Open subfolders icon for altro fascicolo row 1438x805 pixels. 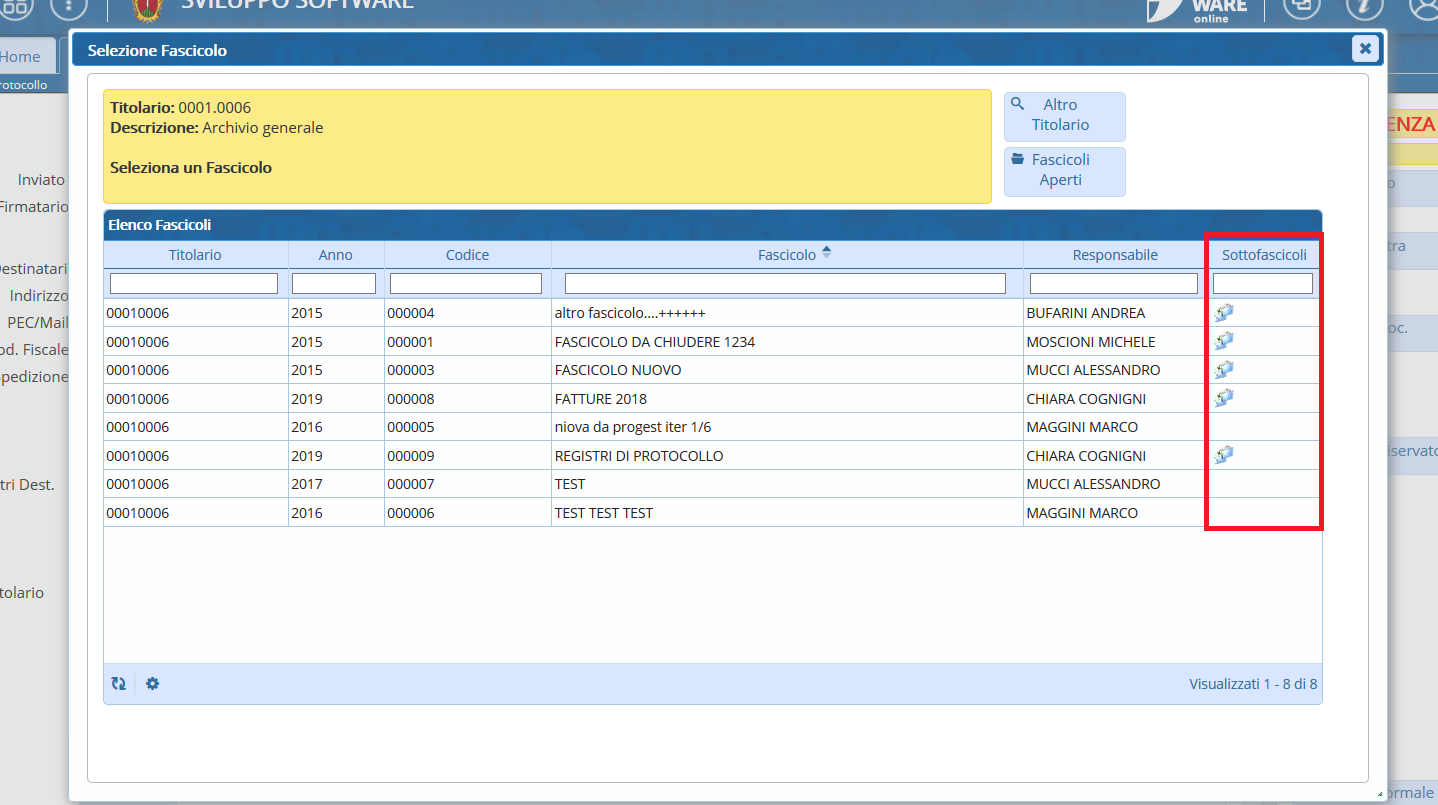pyautogui.click(x=1223, y=312)
